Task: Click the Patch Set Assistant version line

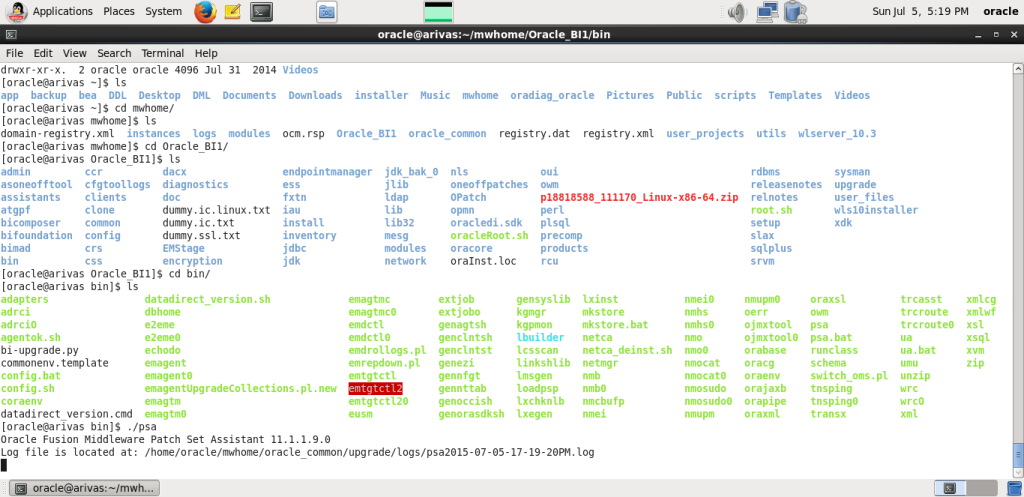Action: click(166, 440)
